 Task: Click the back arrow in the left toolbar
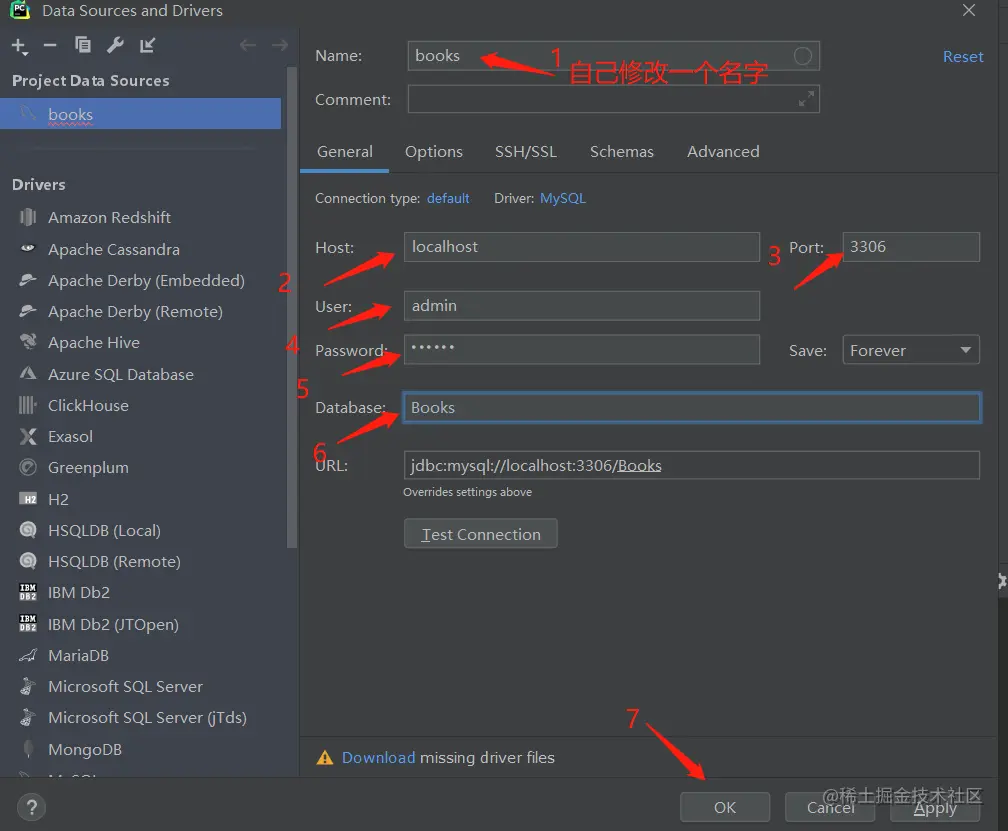[x=248, y=45]
